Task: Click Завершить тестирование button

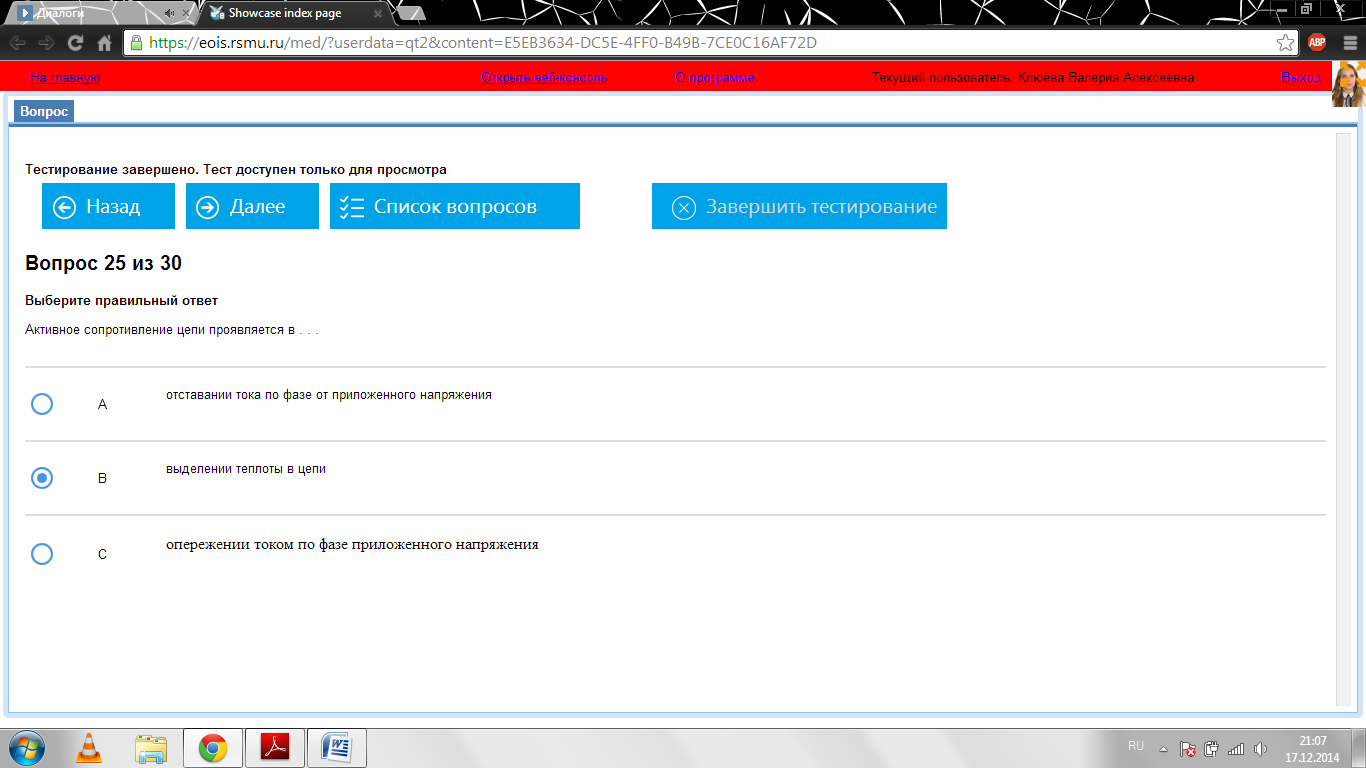Action: [799, 206]
